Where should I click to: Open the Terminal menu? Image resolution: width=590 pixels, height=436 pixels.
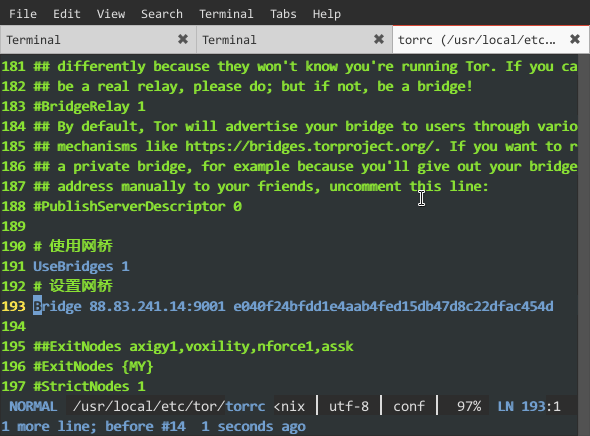click(x=226, y=14)
